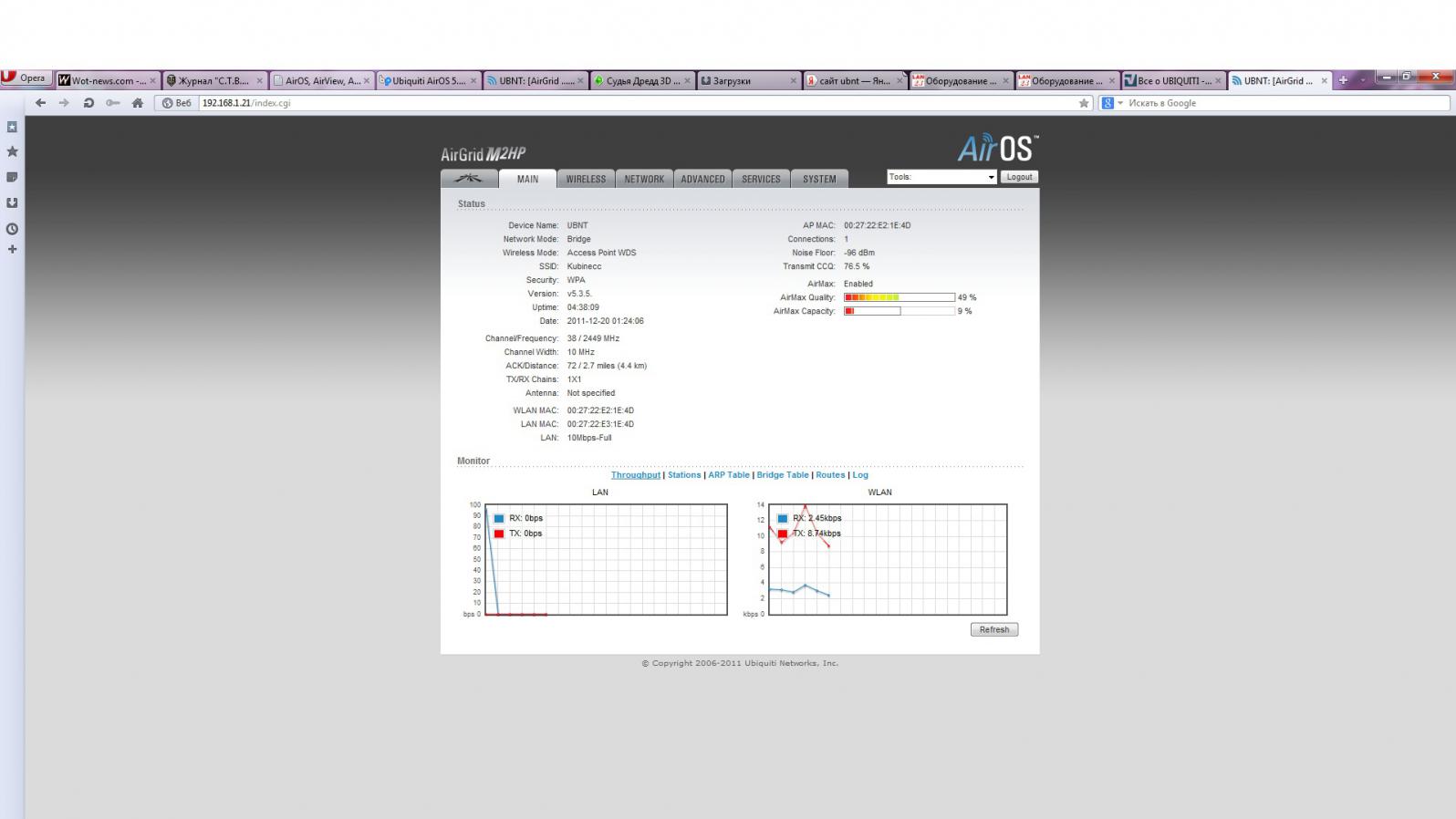
Task: Open the Throughput monitor link
Action: coord(636,475)
